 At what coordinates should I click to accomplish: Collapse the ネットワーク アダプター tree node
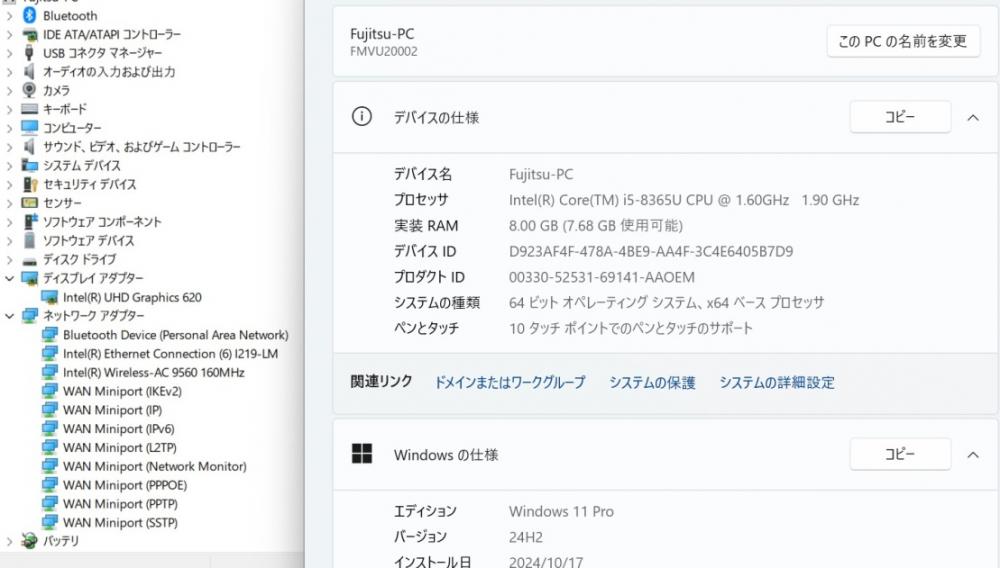(x=9, y=316)
